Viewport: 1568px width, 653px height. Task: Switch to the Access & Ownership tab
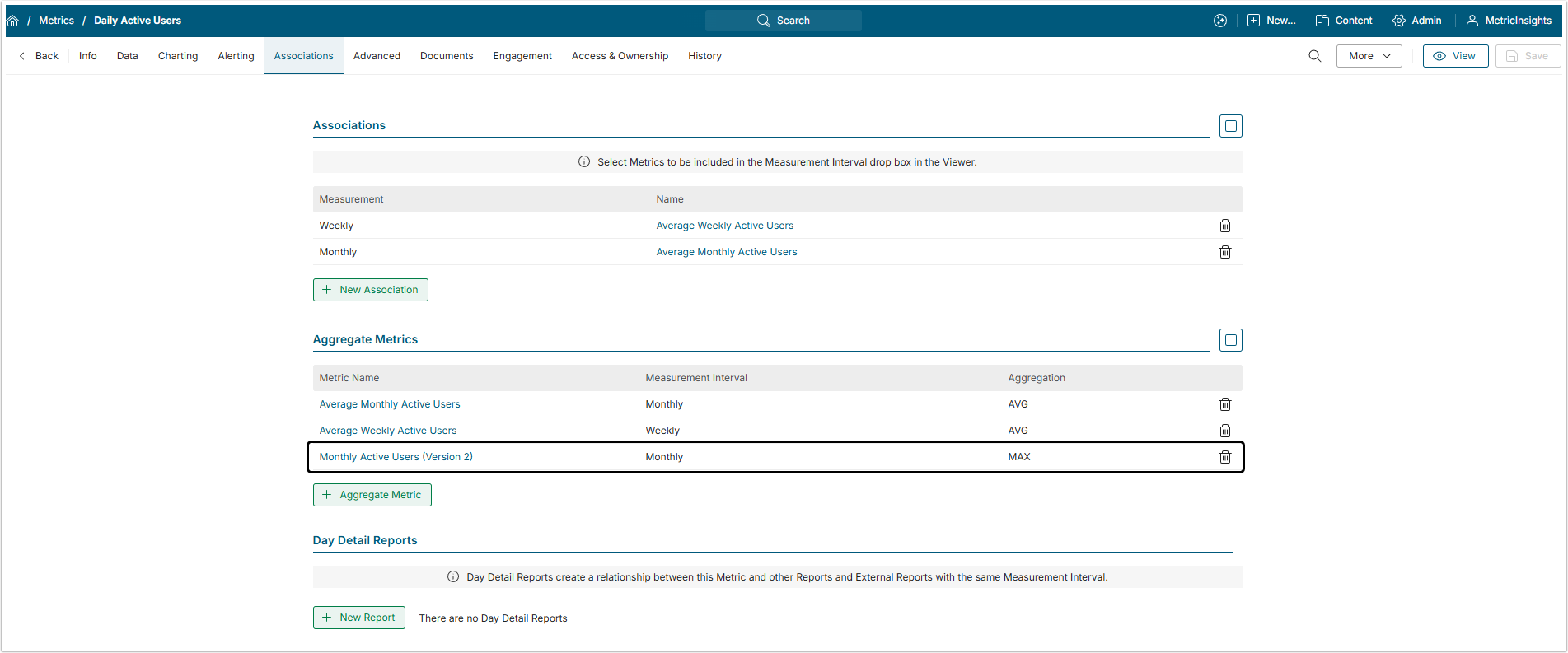click(x=620, y=56)
